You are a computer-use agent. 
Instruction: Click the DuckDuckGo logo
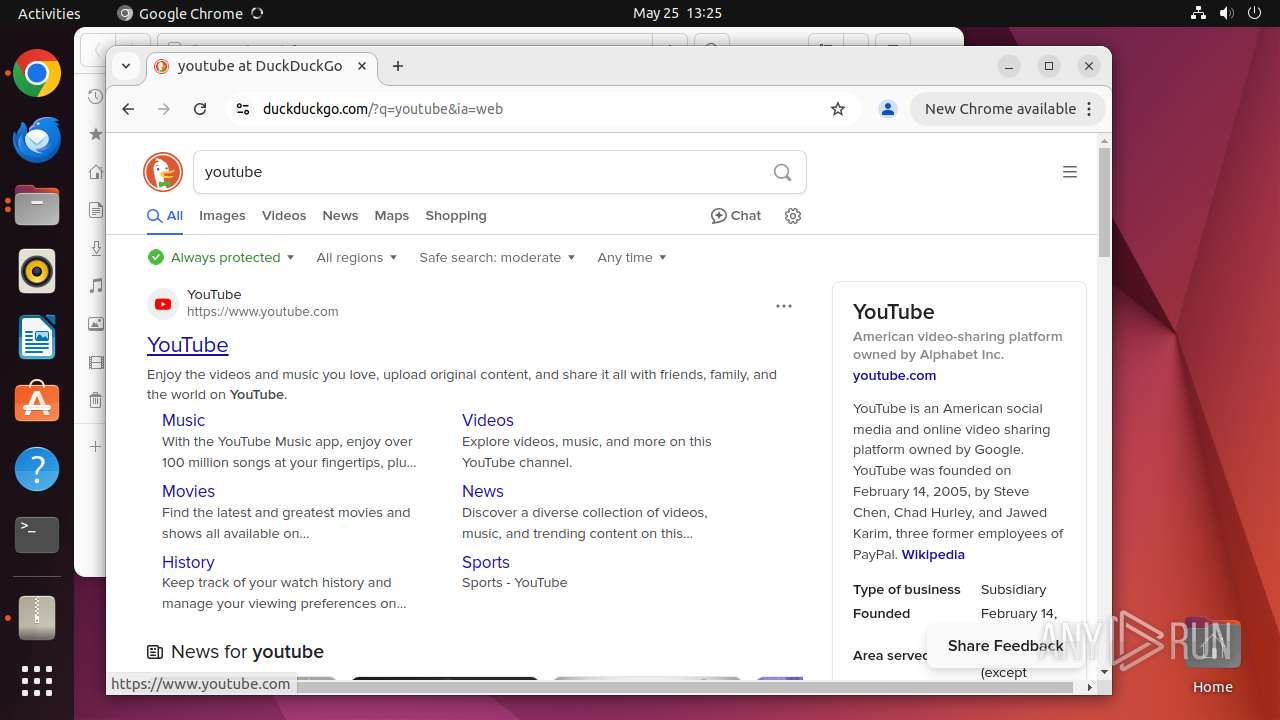163,172
